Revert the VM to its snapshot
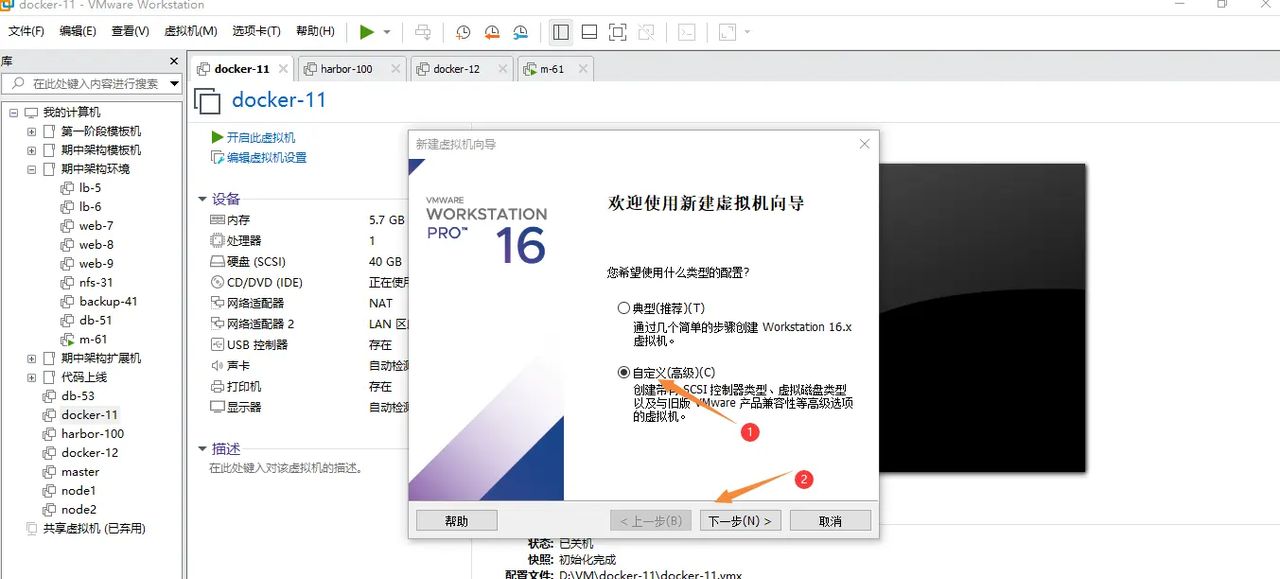This screenshot has width=1280, height=579. (491, 32)
